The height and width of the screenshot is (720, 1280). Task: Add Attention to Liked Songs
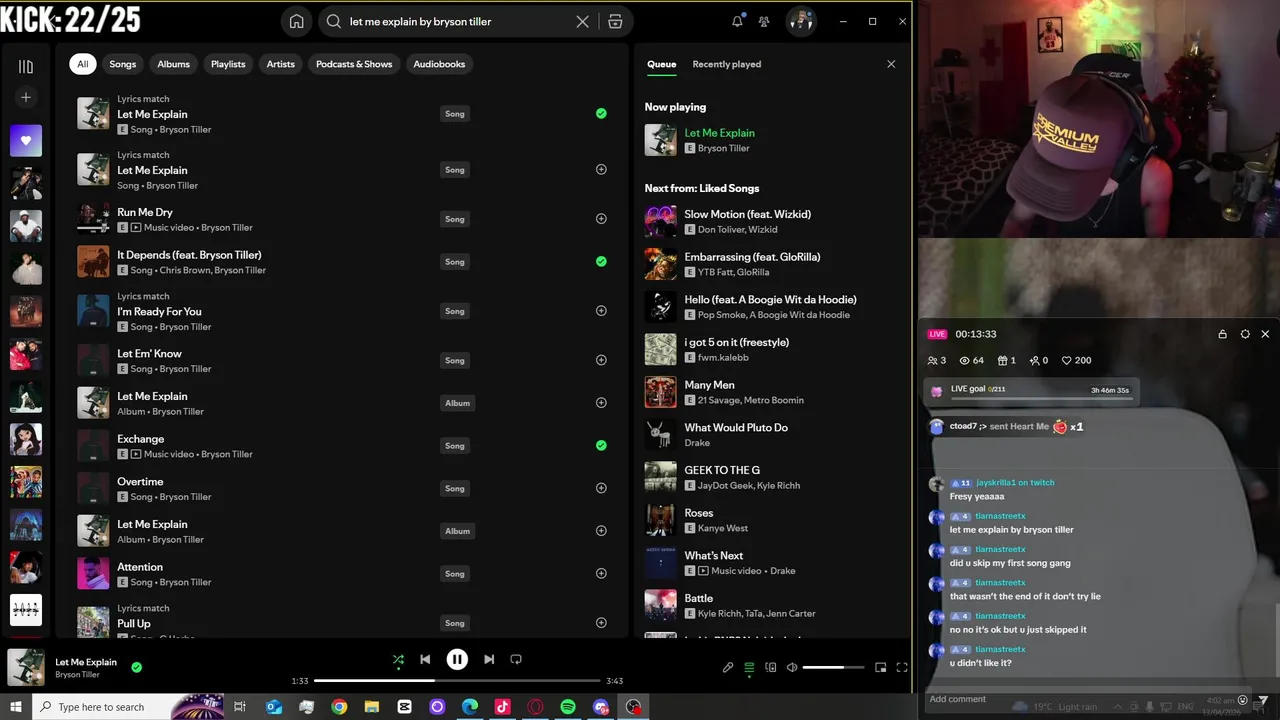coord(601,573)
